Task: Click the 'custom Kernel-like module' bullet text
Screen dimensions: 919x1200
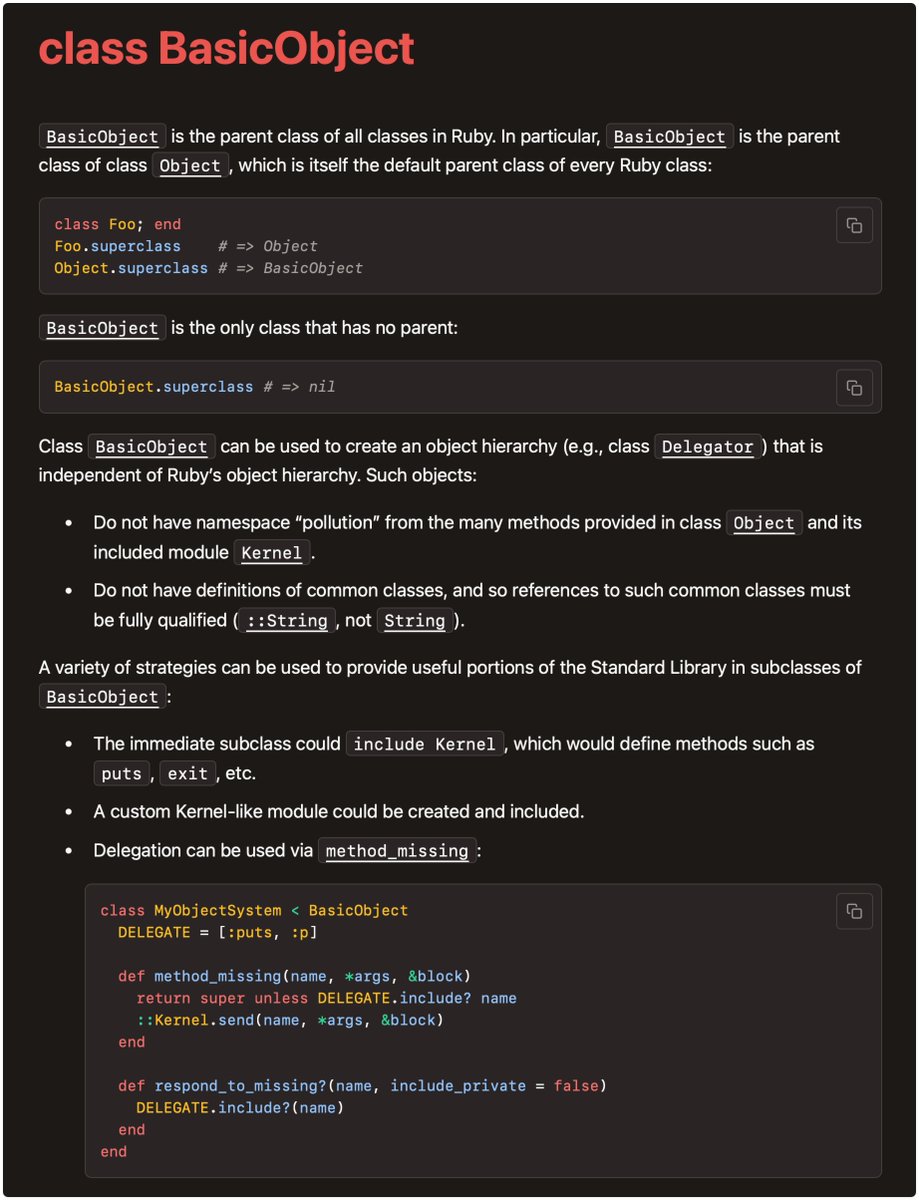Action: (x=339, y=812)
